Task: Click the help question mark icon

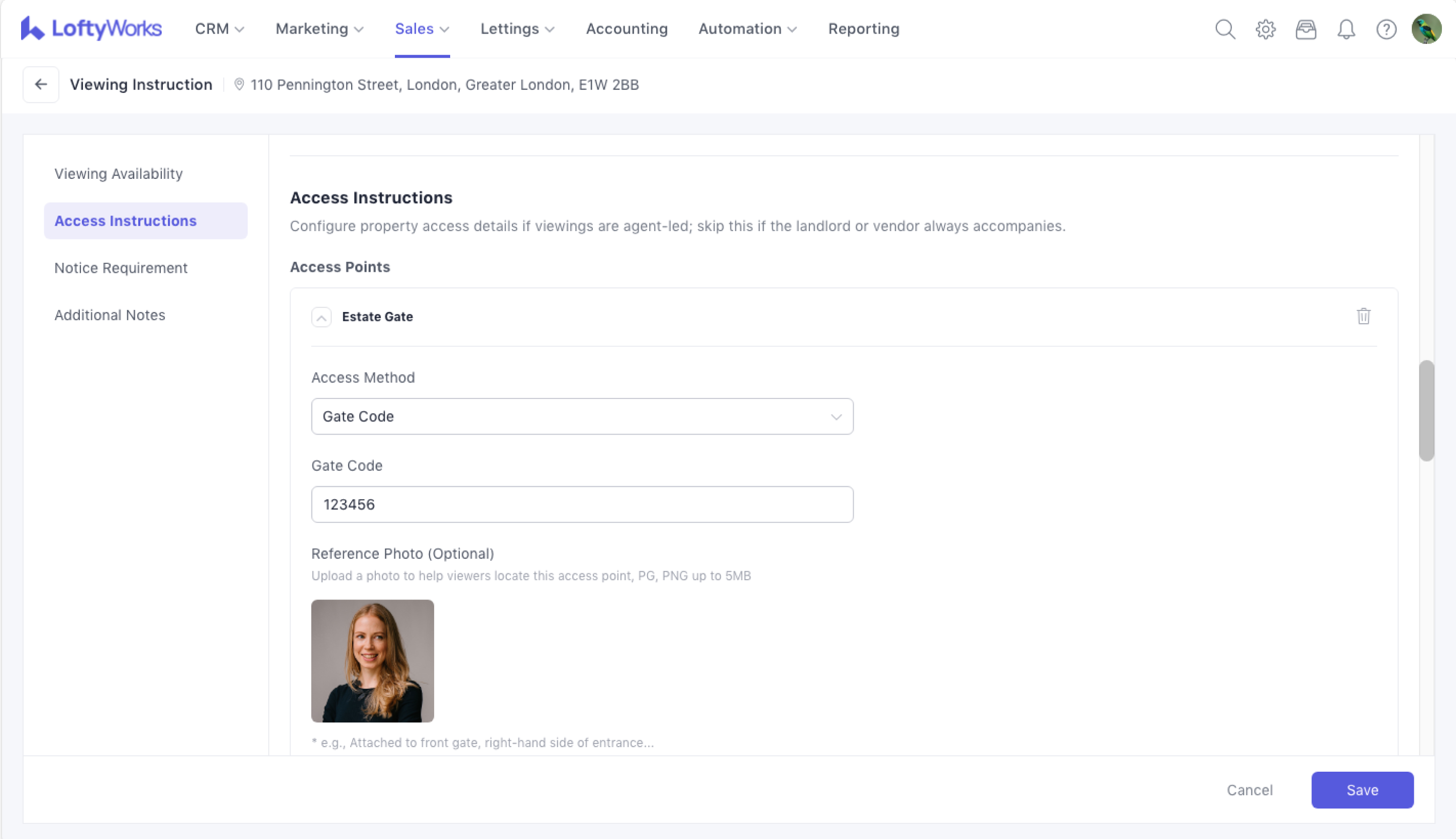Action: click(1386, 29)
